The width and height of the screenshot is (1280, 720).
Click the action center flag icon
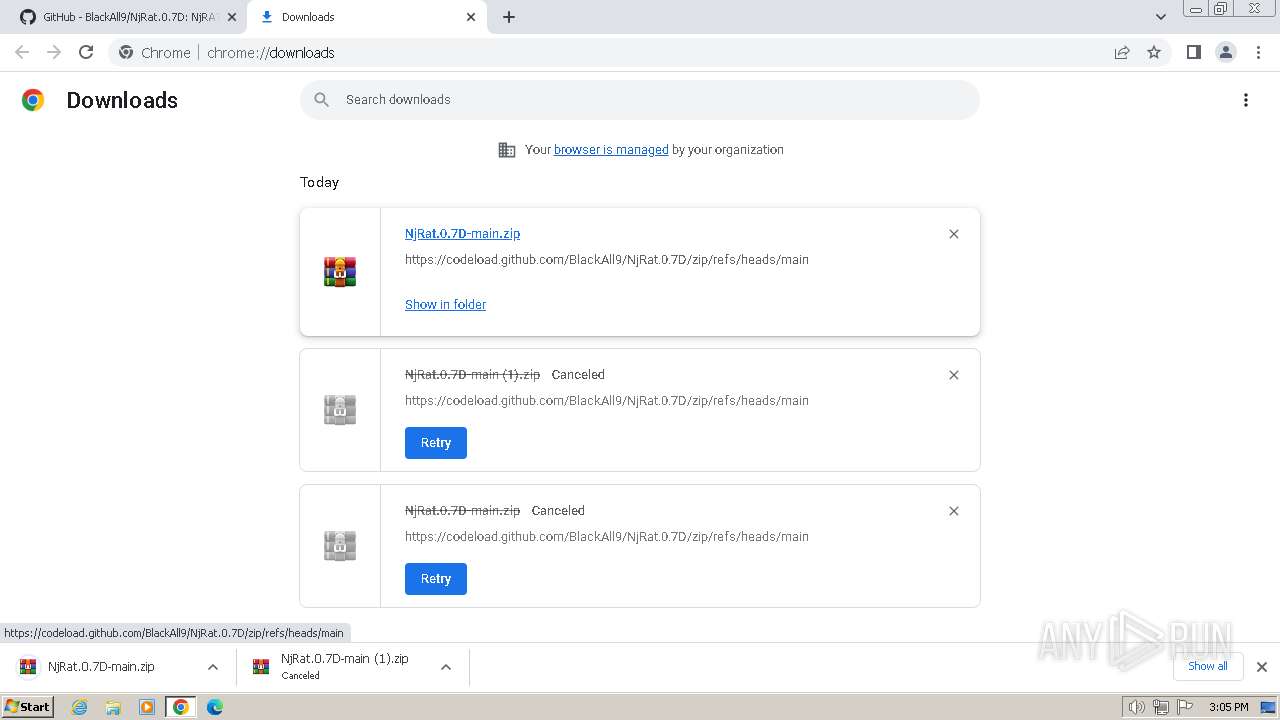(x=1185, y=707)
